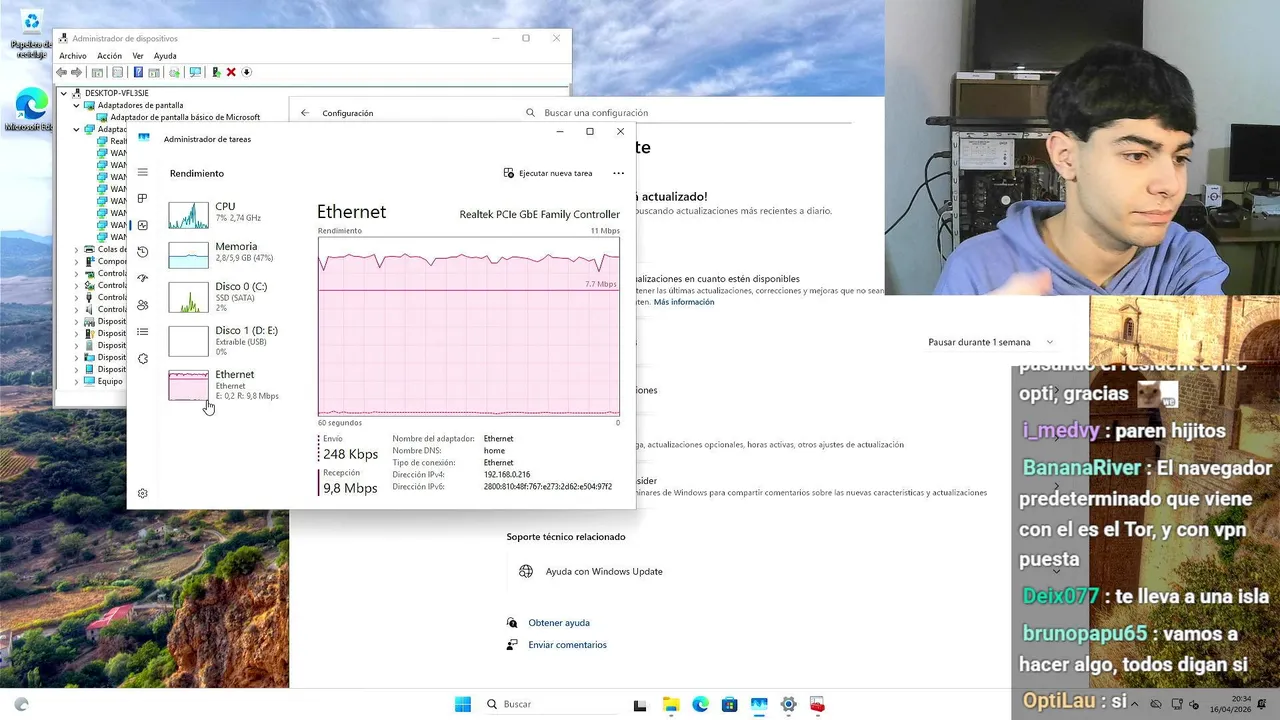Select Performance page icon in Task Manager

(143, 225)
